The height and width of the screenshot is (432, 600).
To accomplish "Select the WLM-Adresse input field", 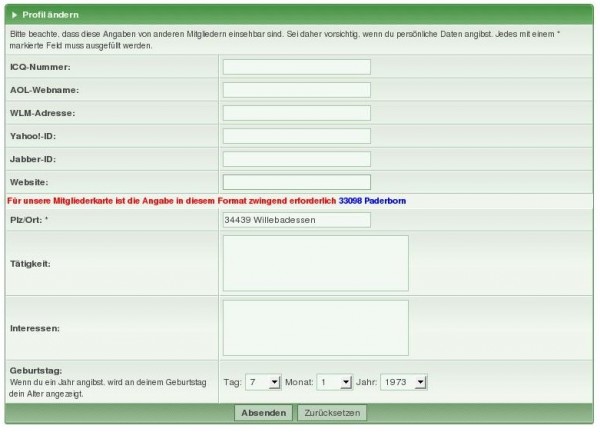I will (x=296, y=113).
